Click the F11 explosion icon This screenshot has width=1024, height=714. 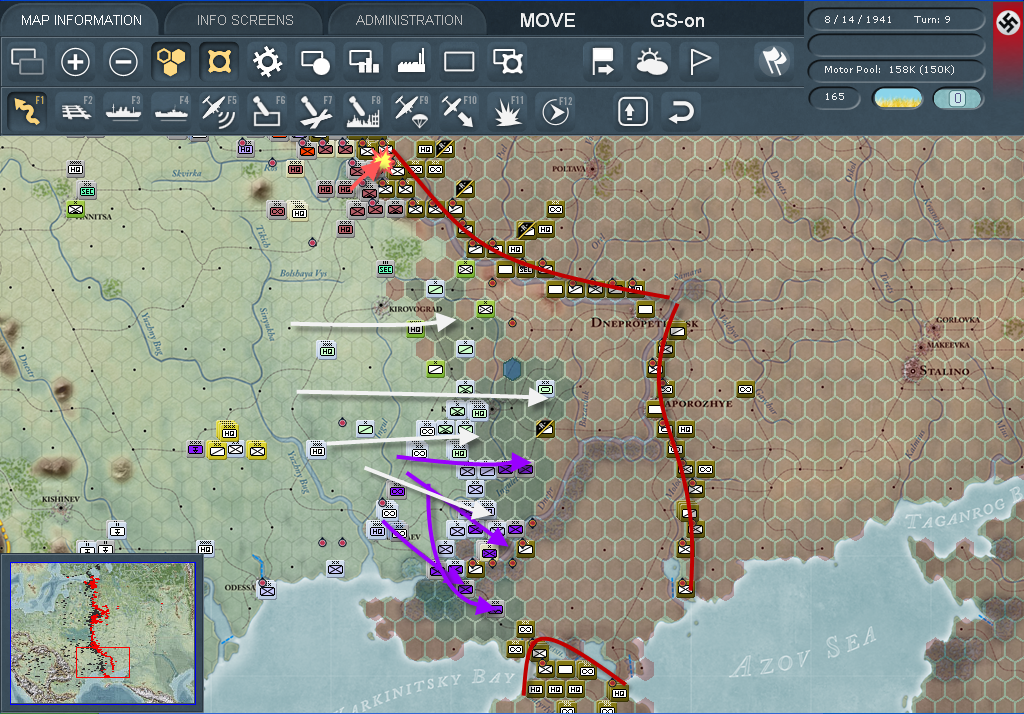[x=507, y=110]
